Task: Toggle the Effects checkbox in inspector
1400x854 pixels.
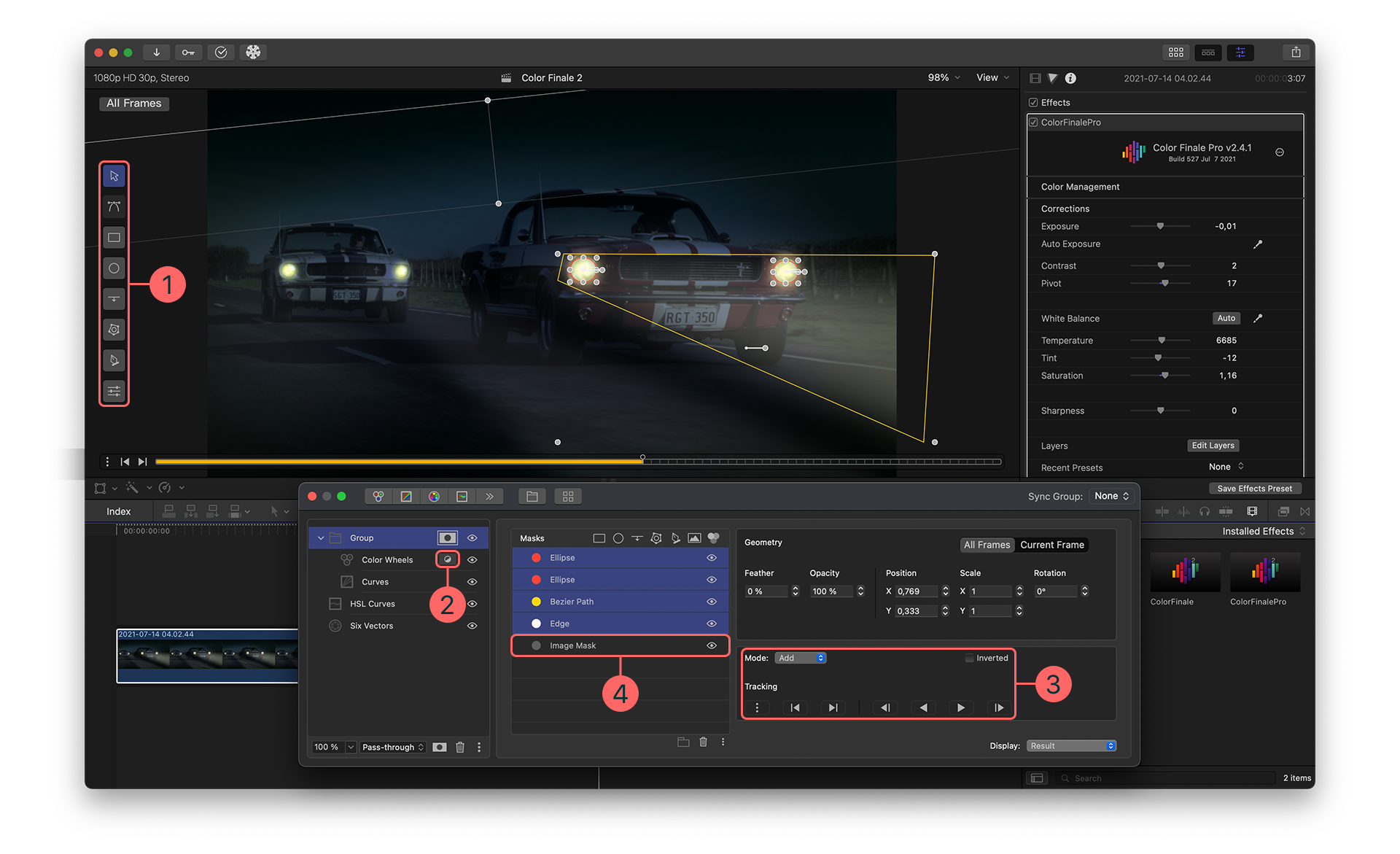Action: [x=1033, y=103]
